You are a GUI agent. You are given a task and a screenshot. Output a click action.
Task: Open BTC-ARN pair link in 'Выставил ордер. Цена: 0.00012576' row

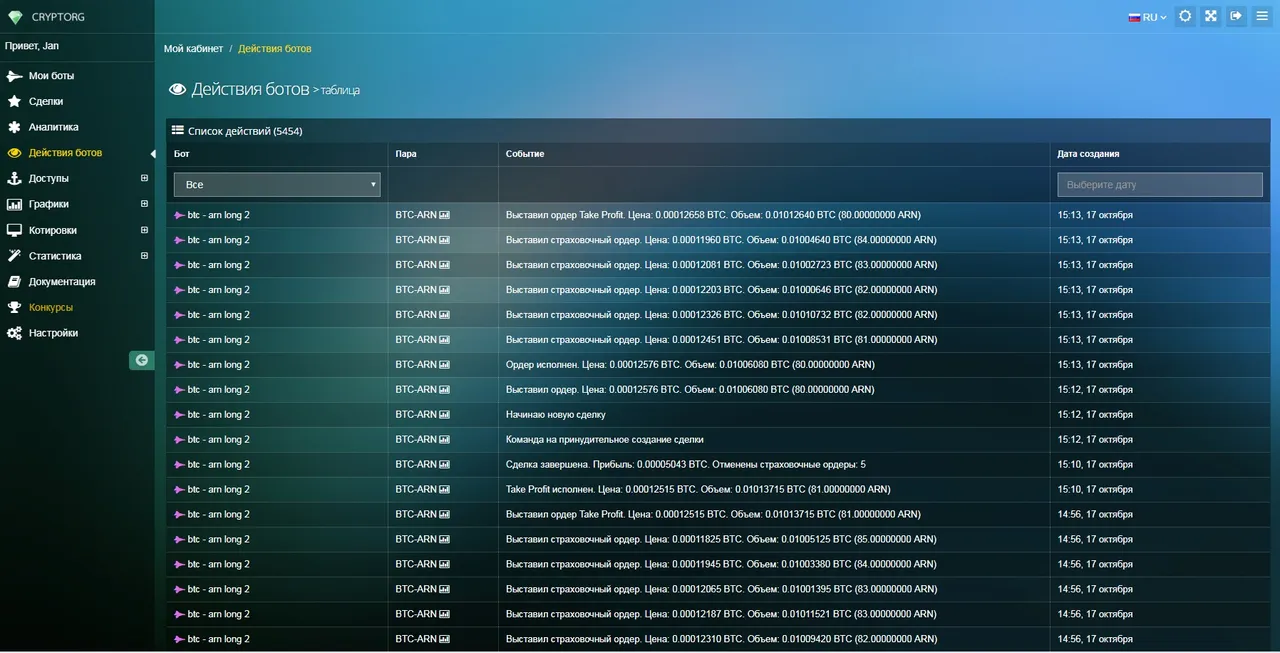pos(416,389)
